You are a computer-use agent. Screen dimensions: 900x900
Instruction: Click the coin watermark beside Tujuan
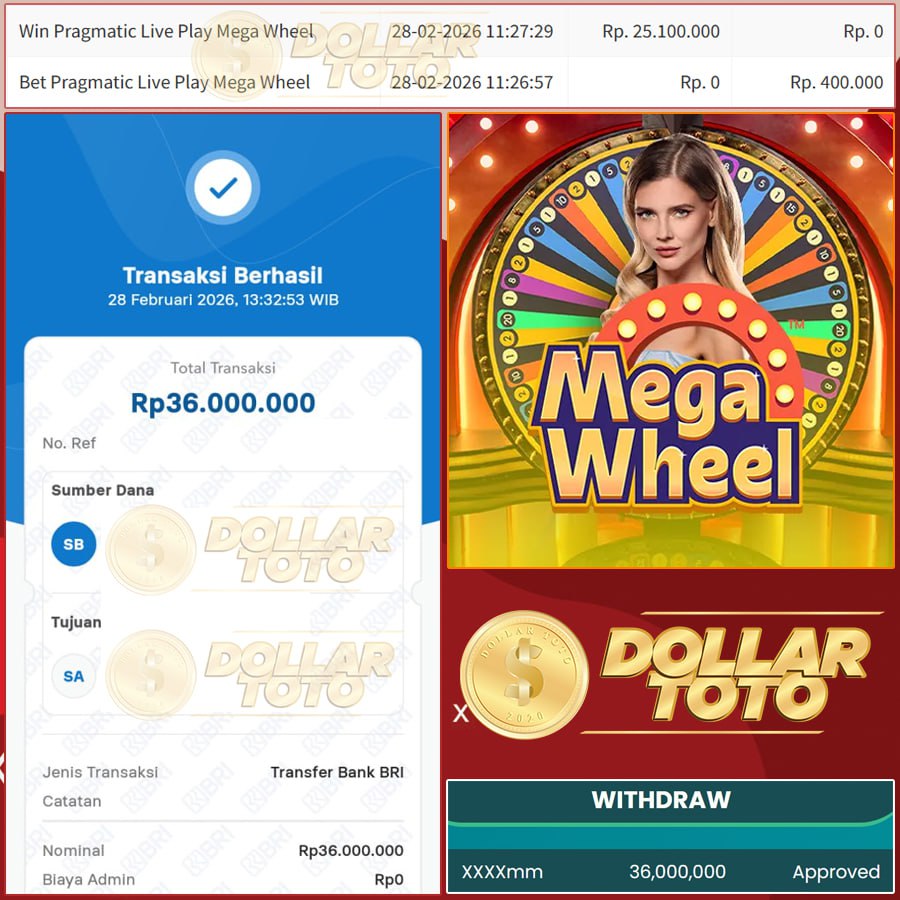151,674
